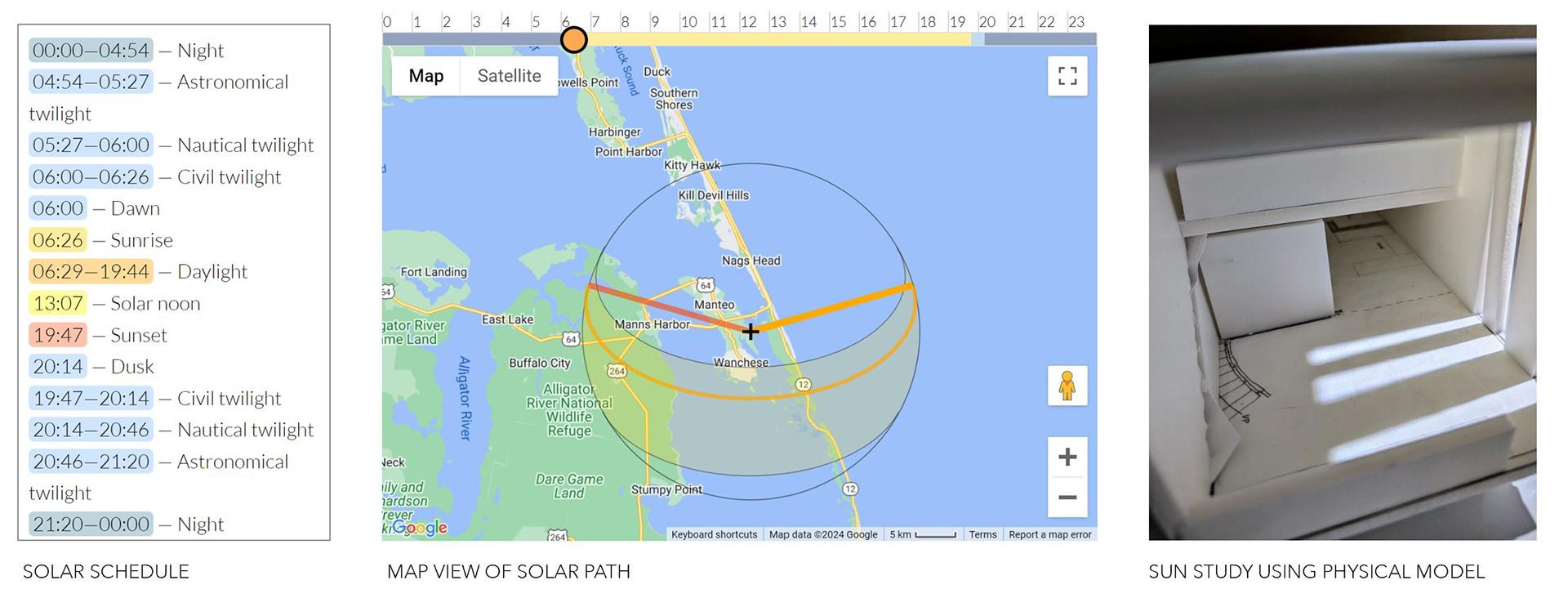Click Southern Shores map label
Image resolution: width=1568 pixels, height=598 pixels.
tap(674, 99)
